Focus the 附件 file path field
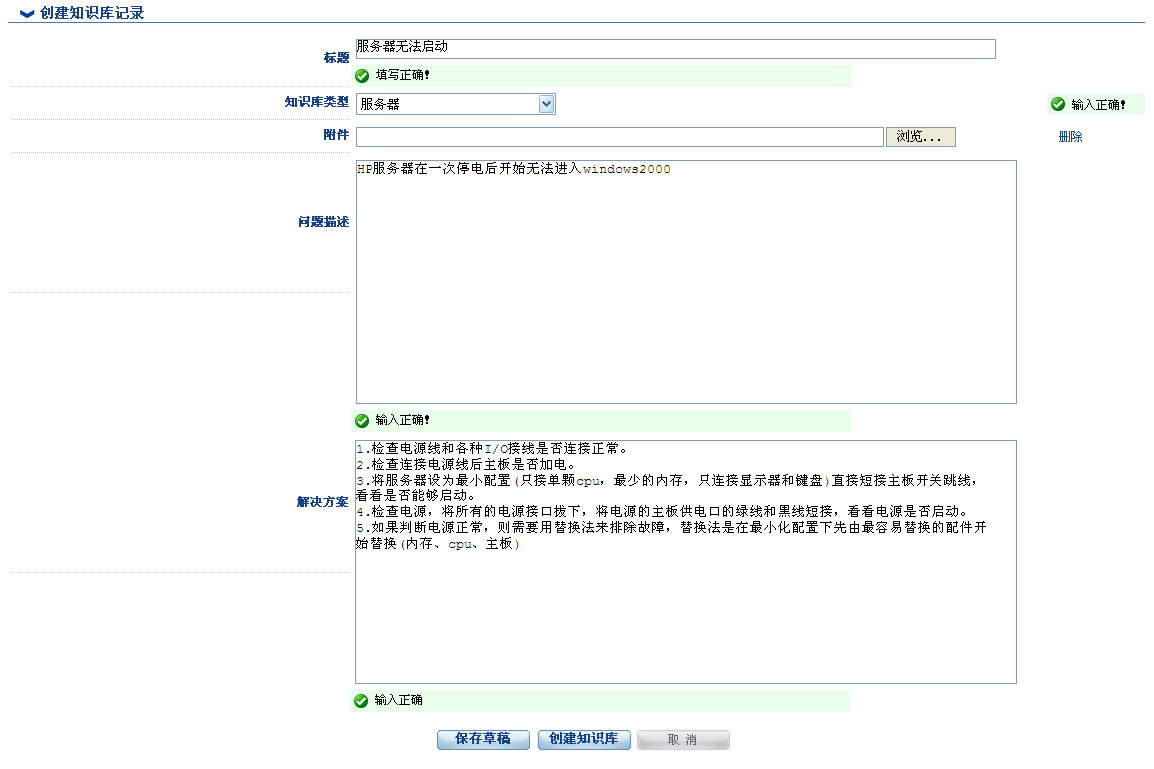 coord(619,137)
